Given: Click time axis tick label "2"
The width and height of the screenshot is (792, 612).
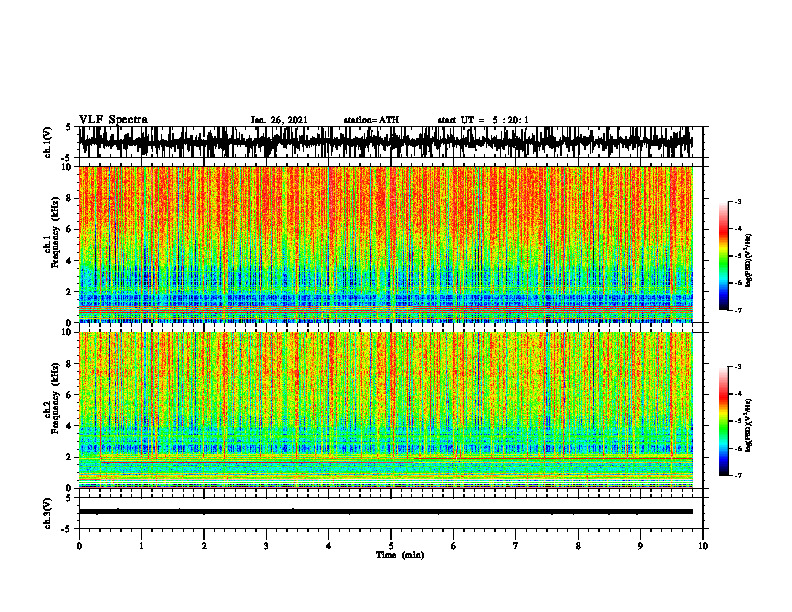Looking at the screenshot, I should coord(204,546).
